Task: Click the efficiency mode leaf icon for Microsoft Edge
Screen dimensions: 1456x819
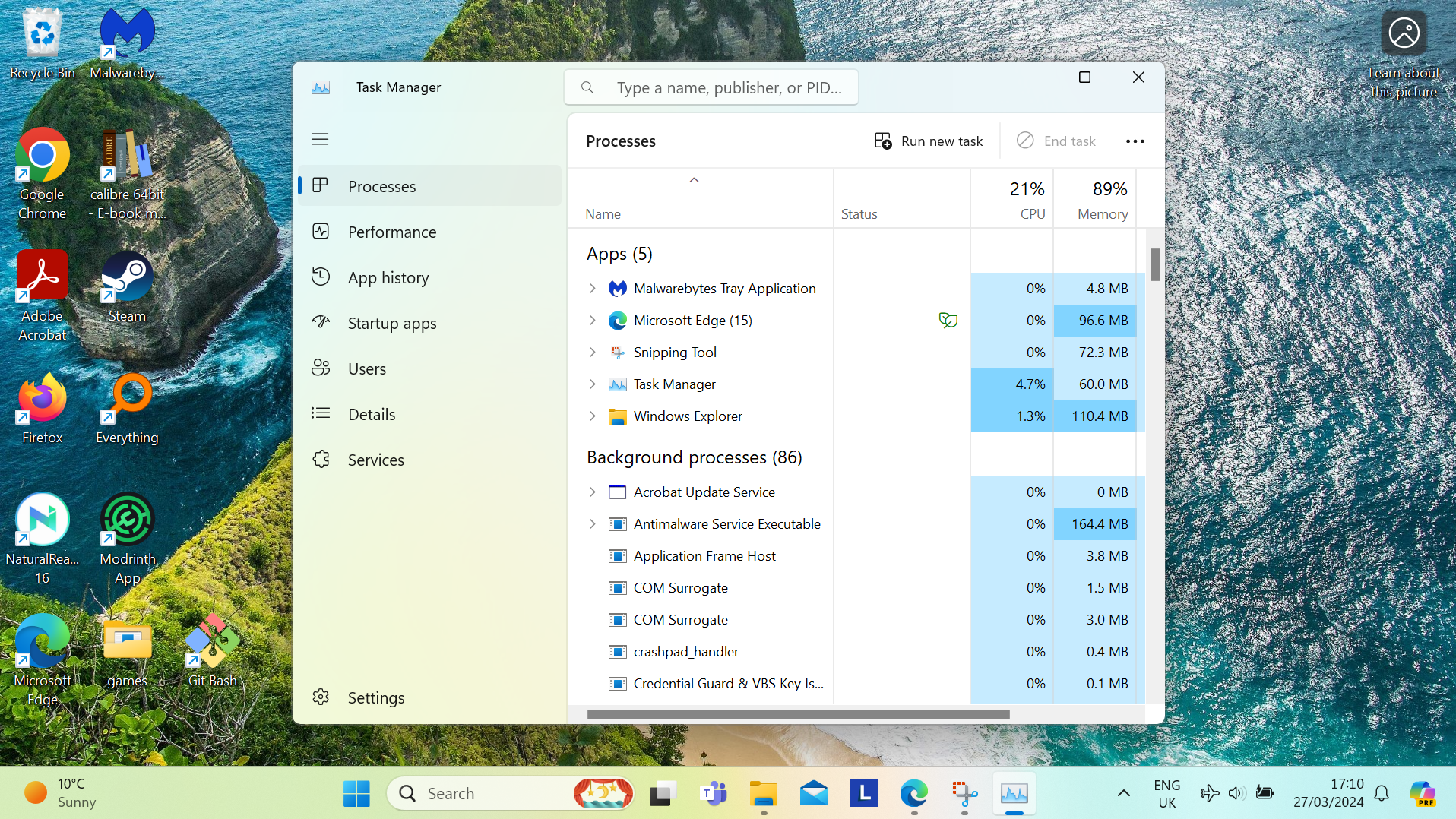Action: coord(948,320)
